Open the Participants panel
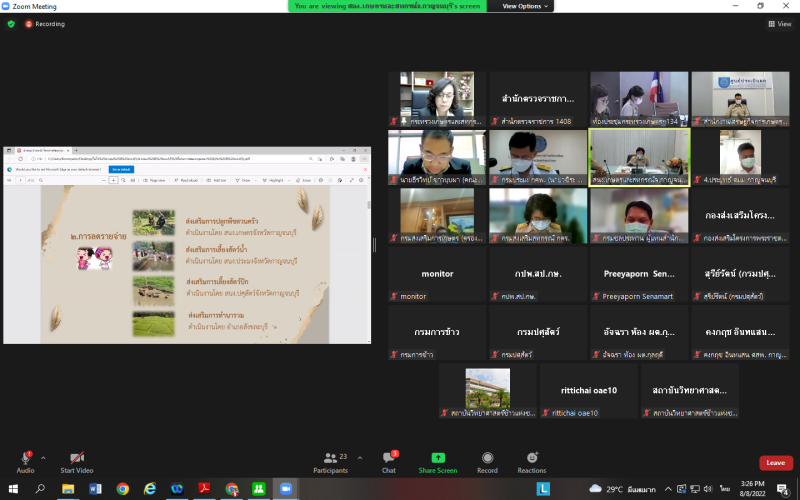This screenshot has width=800, height=500. [x=330, y=458]
